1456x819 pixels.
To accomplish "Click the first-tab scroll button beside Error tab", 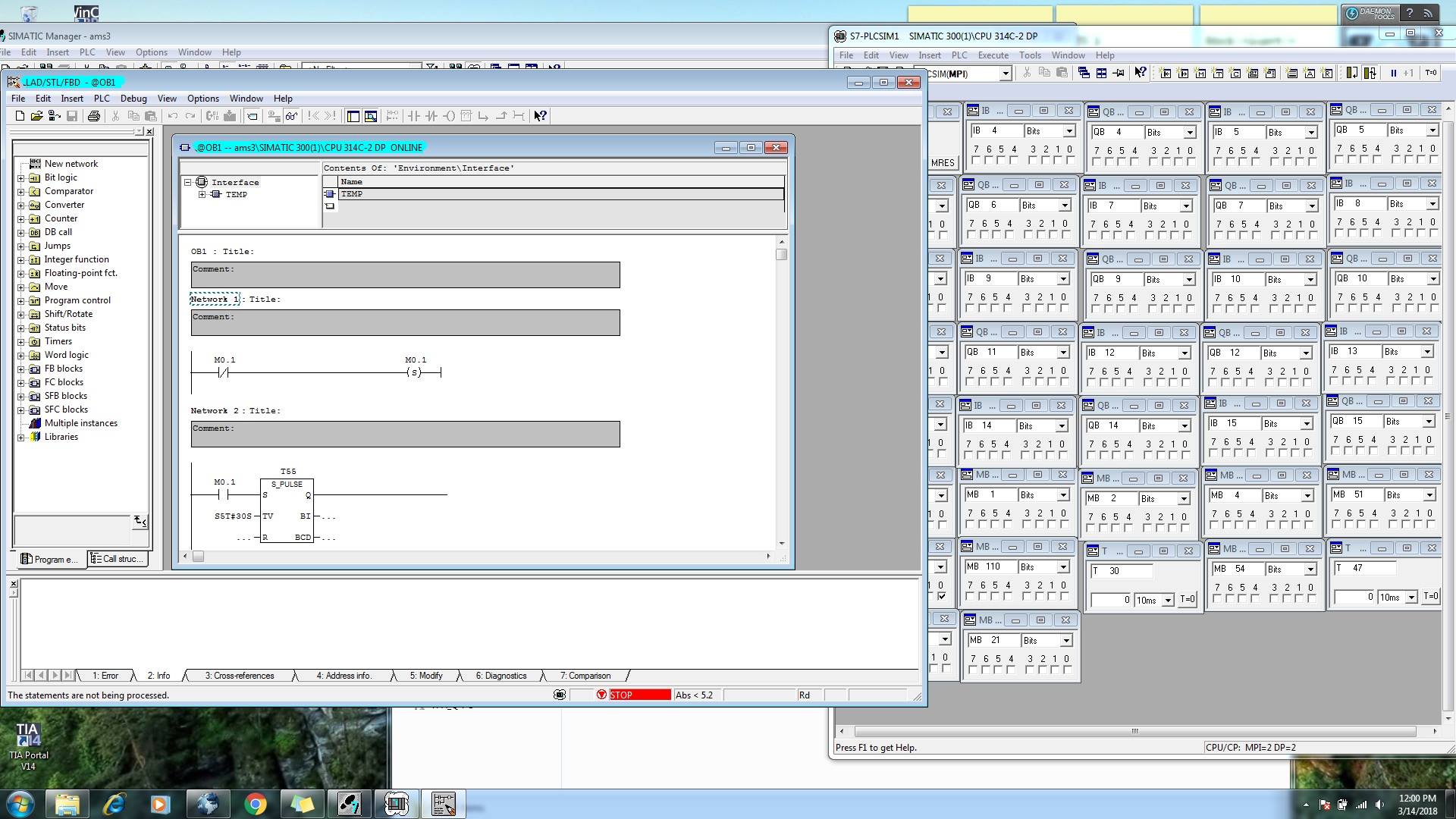I will (28, 675).
